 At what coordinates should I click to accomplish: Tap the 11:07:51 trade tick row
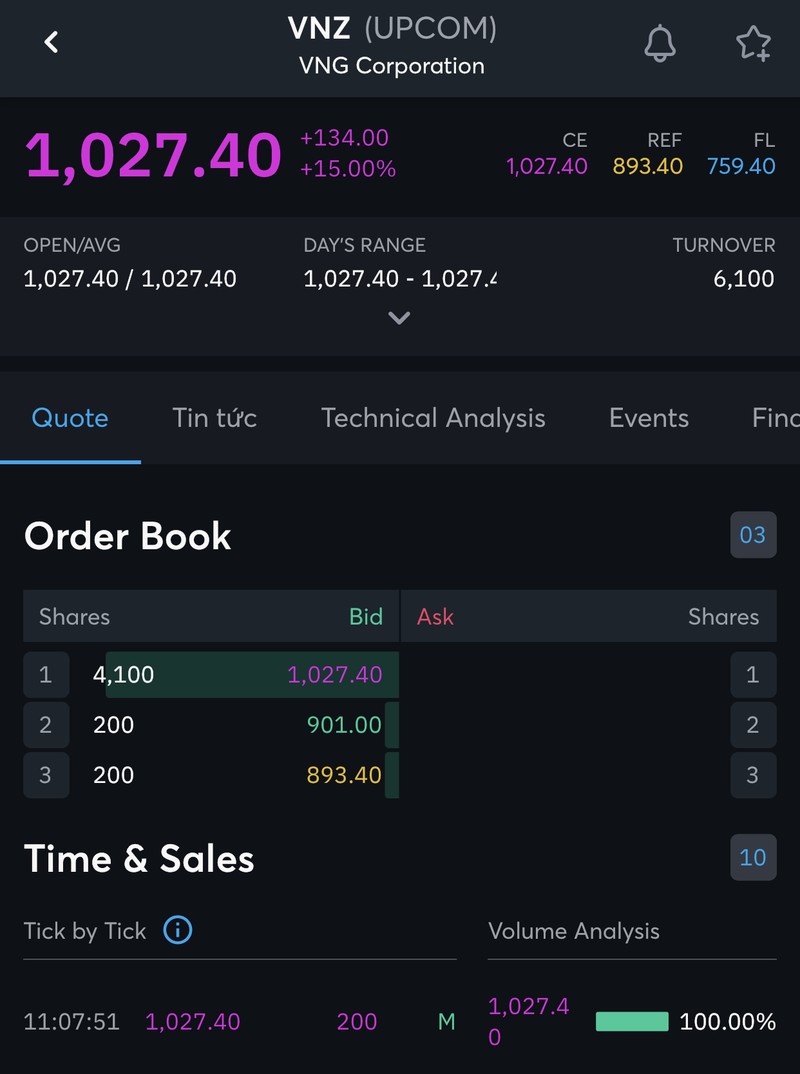point(238,1021)
